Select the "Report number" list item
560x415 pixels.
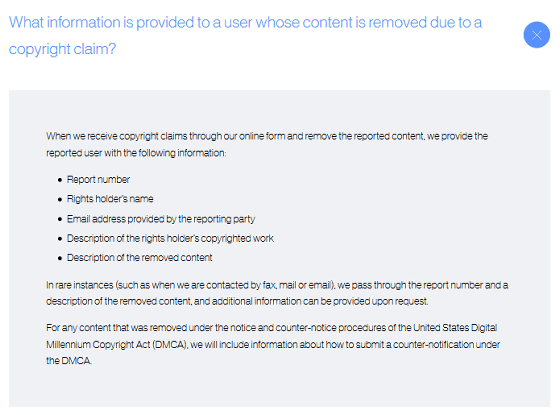98,179
